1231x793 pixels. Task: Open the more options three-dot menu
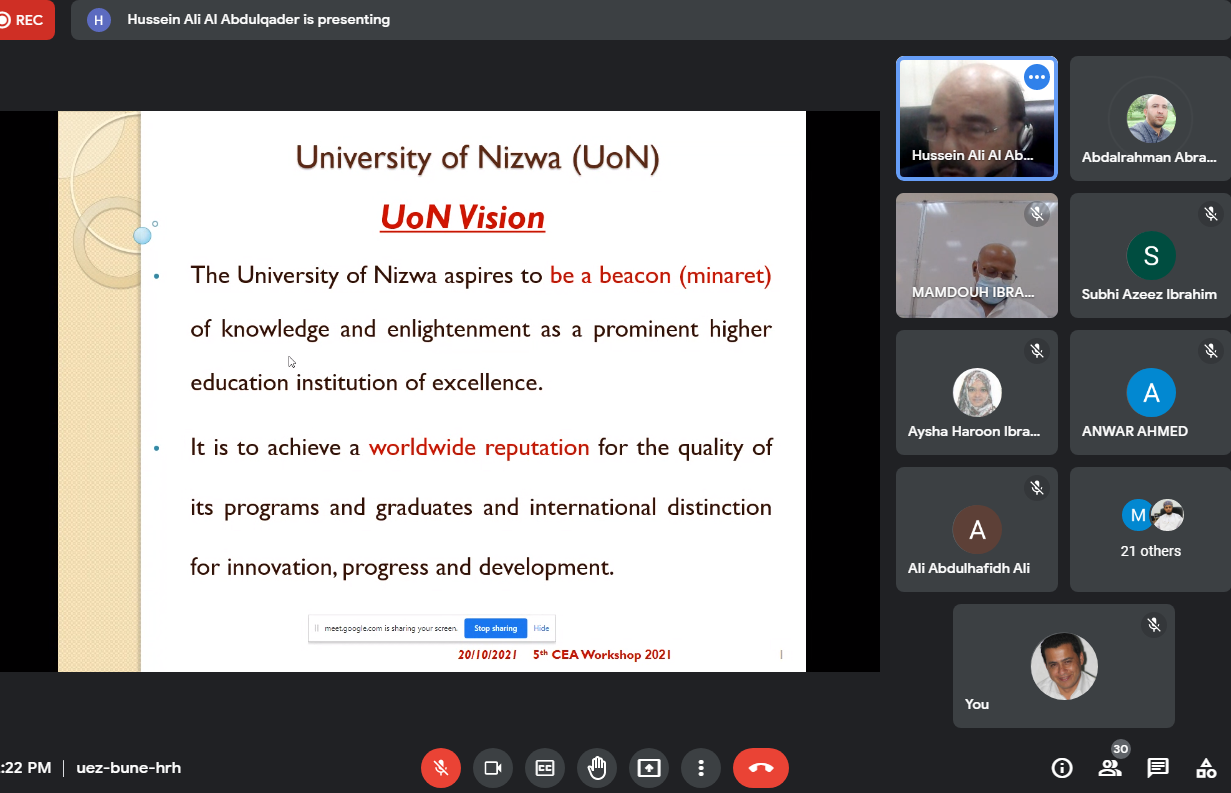(x=701, y=768)
